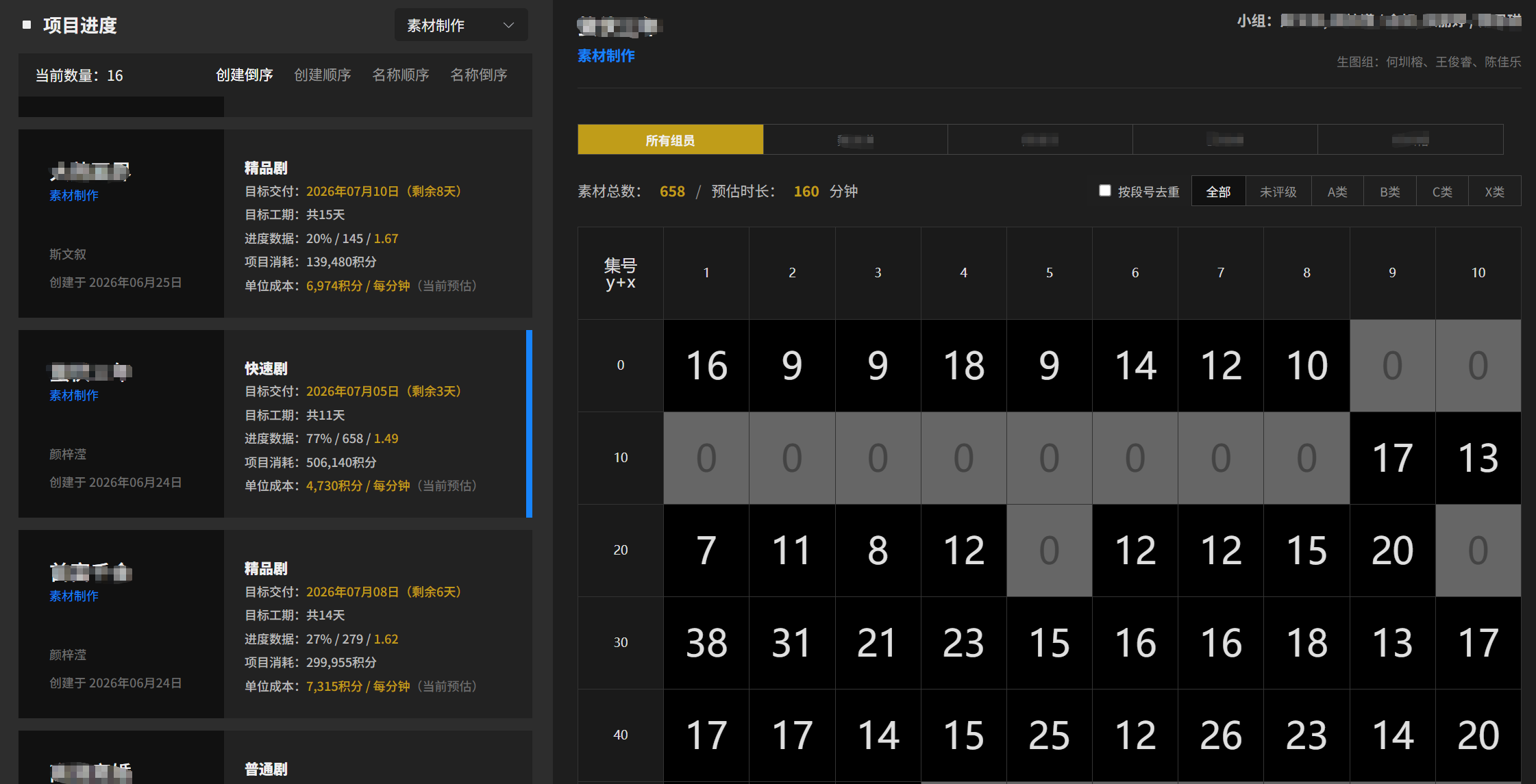Click project consumption 139,480积分

341,262
